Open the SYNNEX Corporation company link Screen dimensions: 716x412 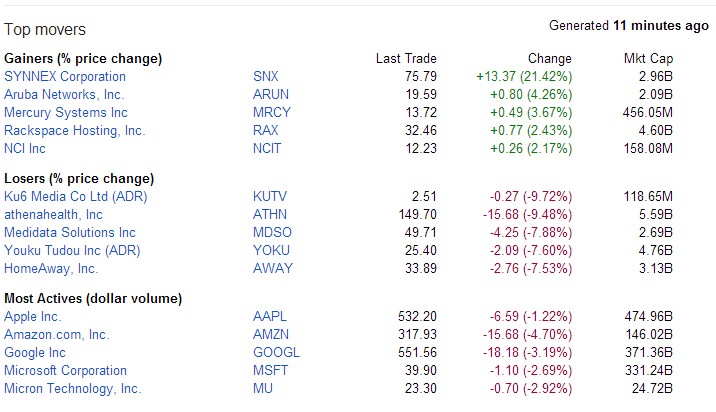point(65,76)
